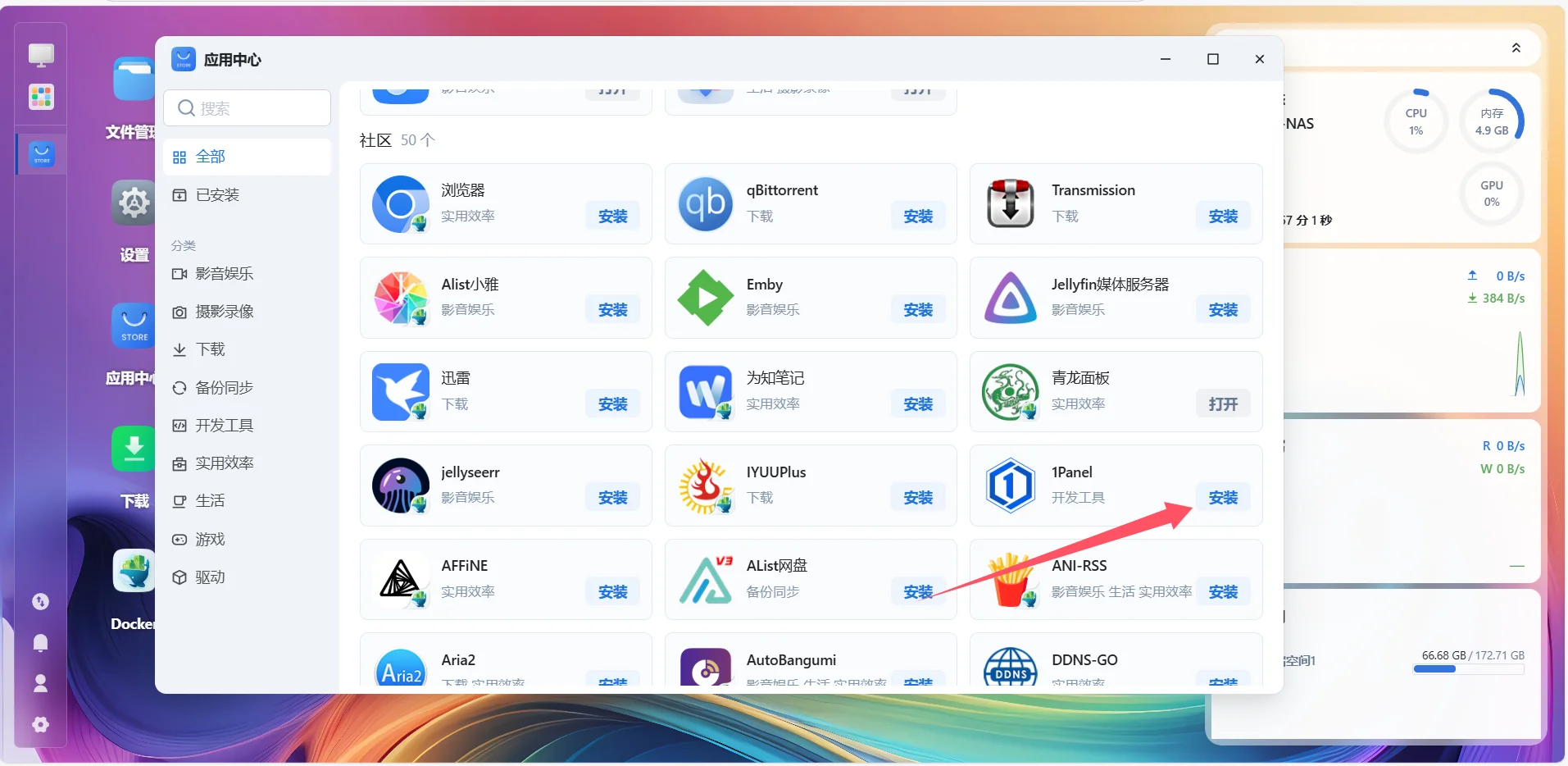Filter by the 下载 category

[210, 349]
